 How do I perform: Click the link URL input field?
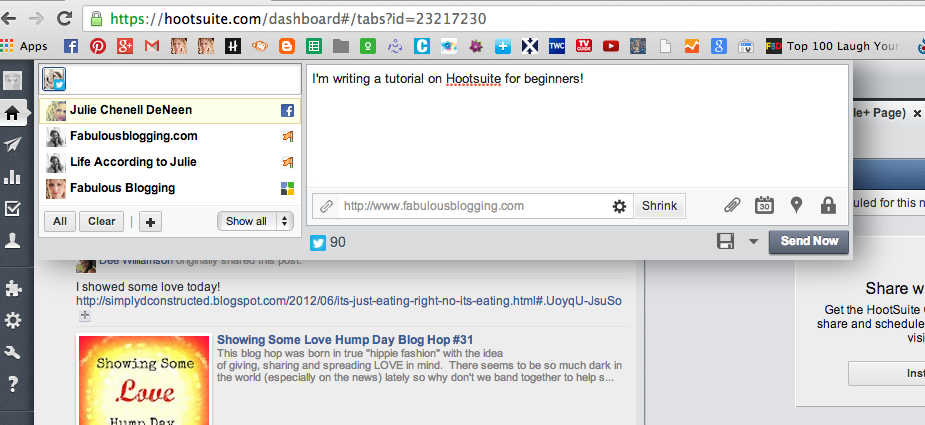pos(473,206)
